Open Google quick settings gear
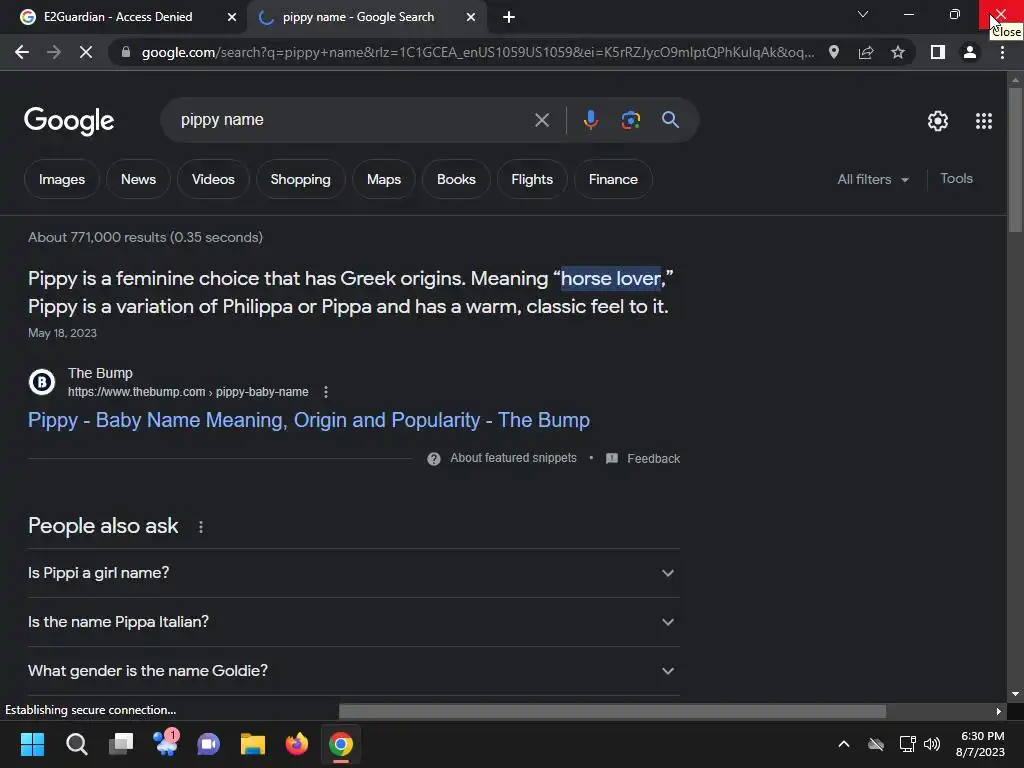Viewport: 1024px width, 768px height. (x=938, y=121)
